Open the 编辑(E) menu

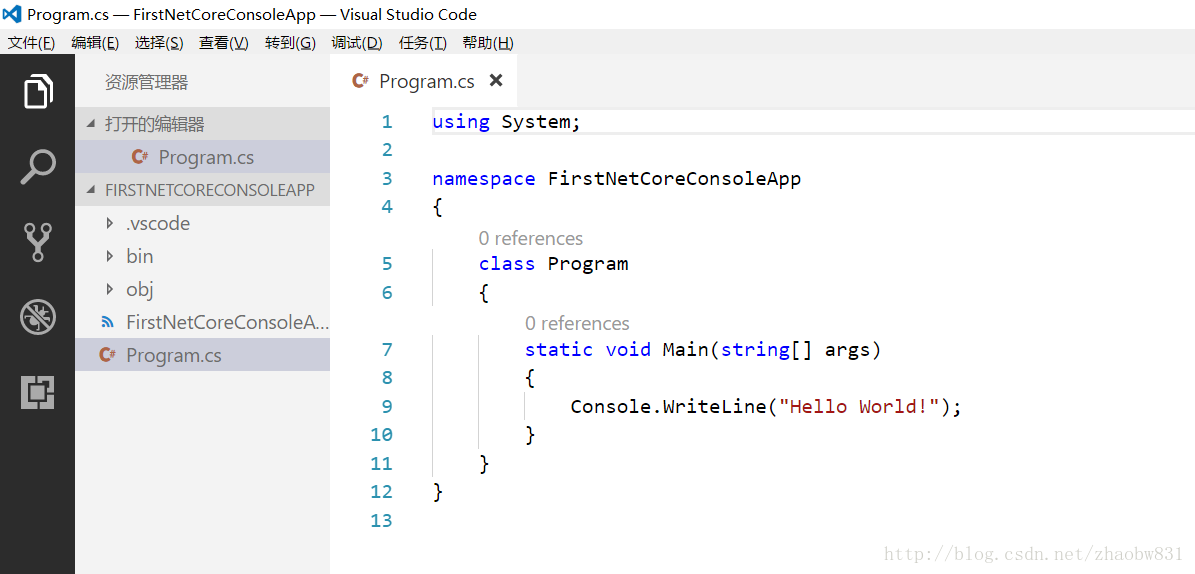point(95,43)
